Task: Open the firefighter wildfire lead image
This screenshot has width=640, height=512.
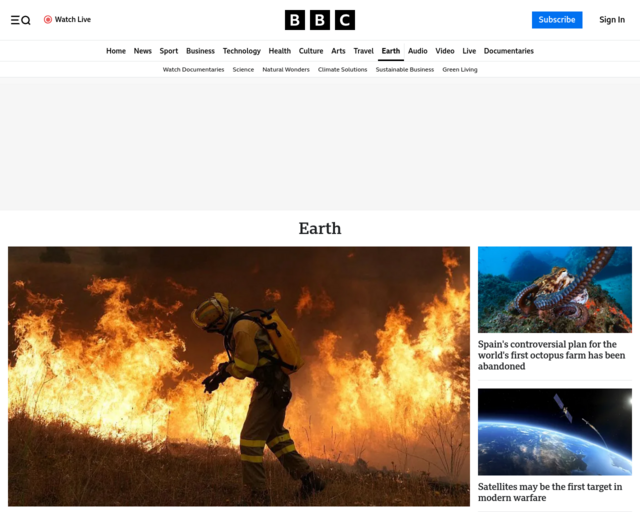Action: pos(239,376)
